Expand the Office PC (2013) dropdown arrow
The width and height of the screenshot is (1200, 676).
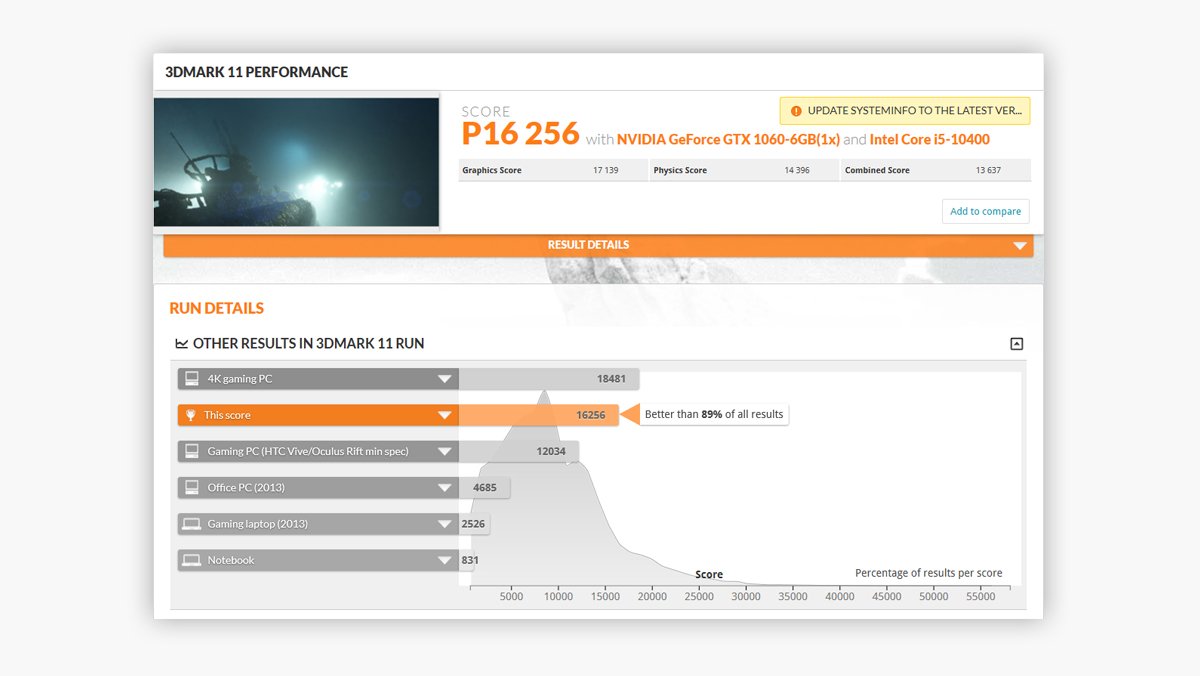(445, 488)
